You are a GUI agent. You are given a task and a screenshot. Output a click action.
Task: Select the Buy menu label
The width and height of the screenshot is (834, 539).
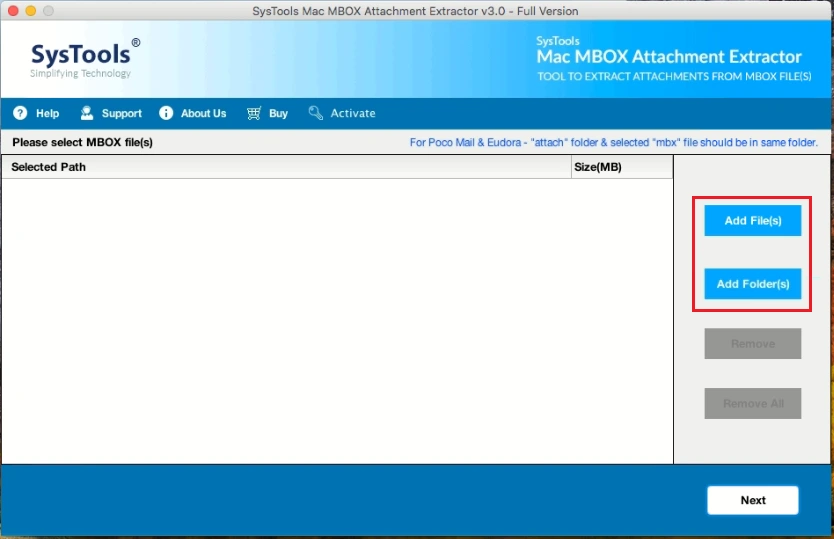coord(278,113)
